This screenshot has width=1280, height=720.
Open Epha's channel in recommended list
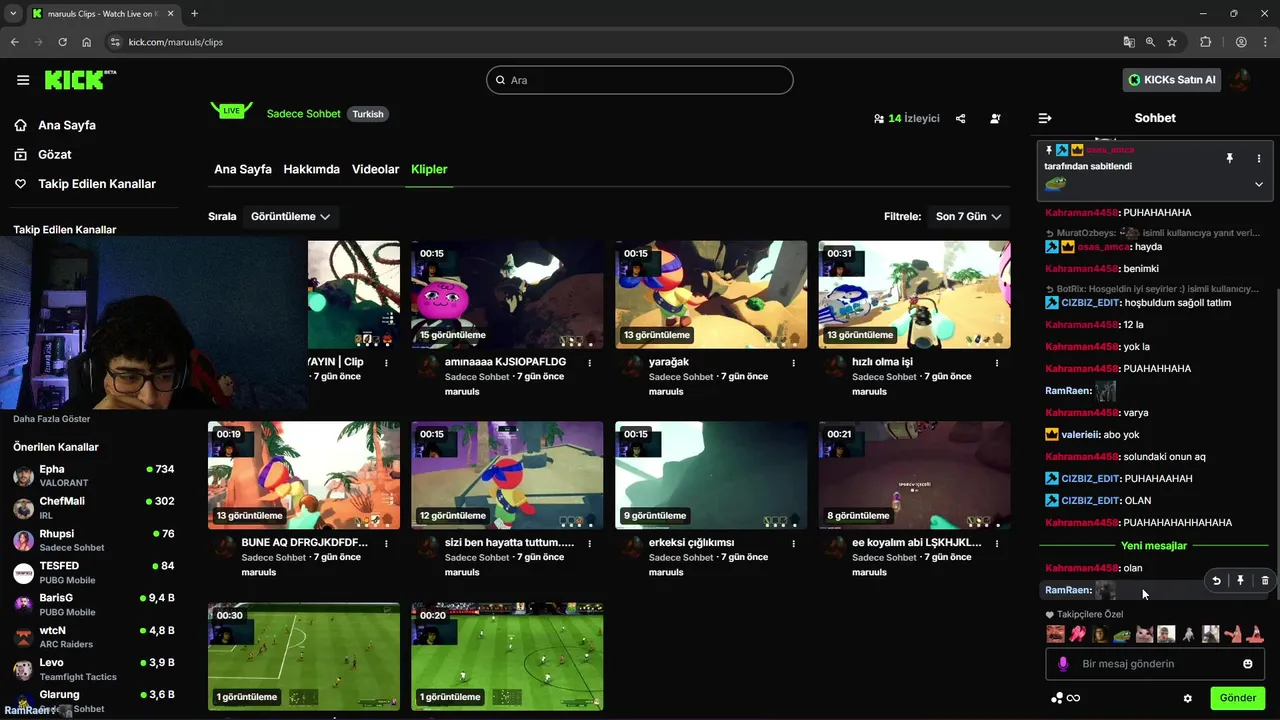[94, 476]
